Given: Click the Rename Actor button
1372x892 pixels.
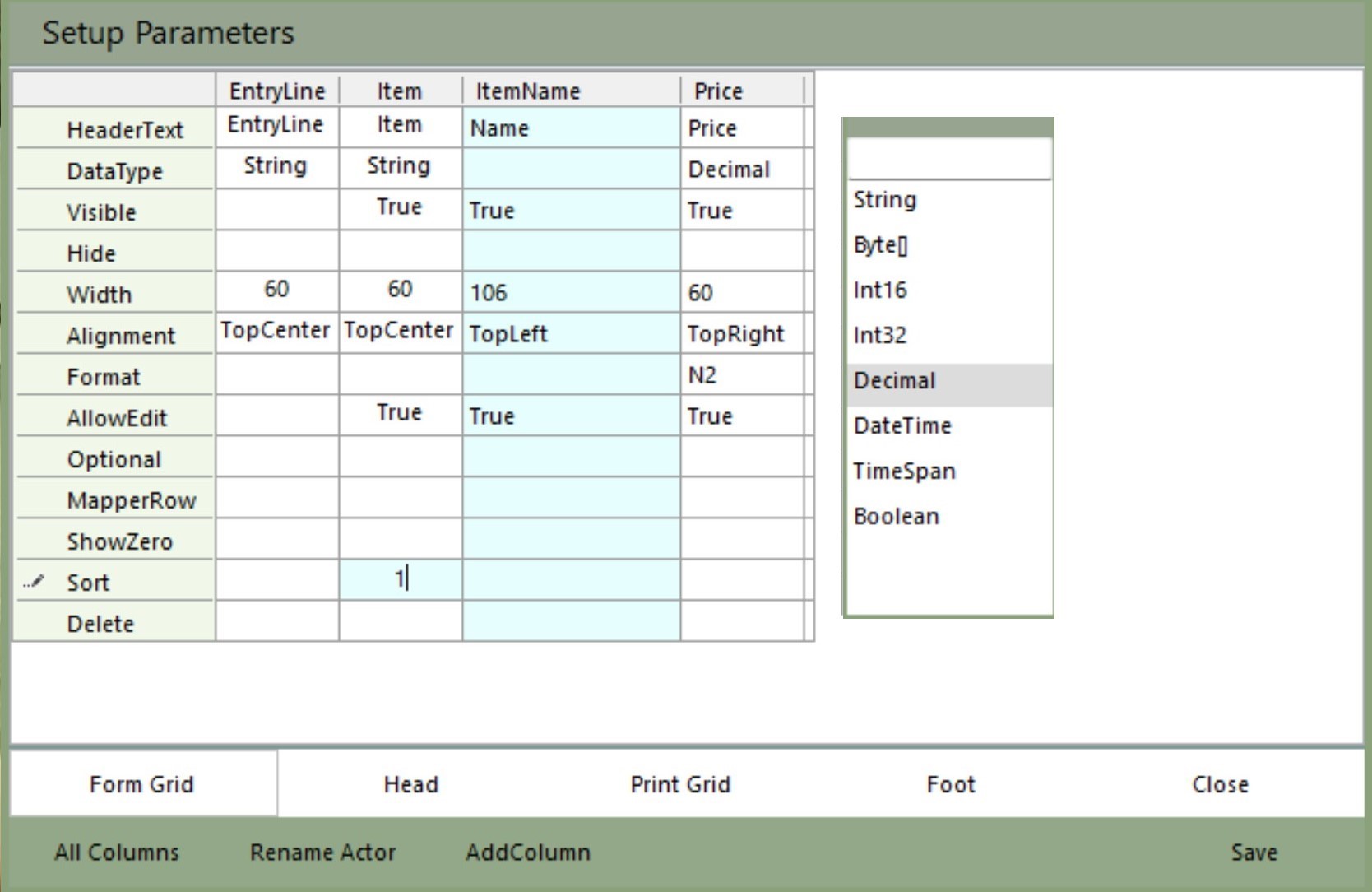Looking at the screenshot, I should tap(322, 853).
